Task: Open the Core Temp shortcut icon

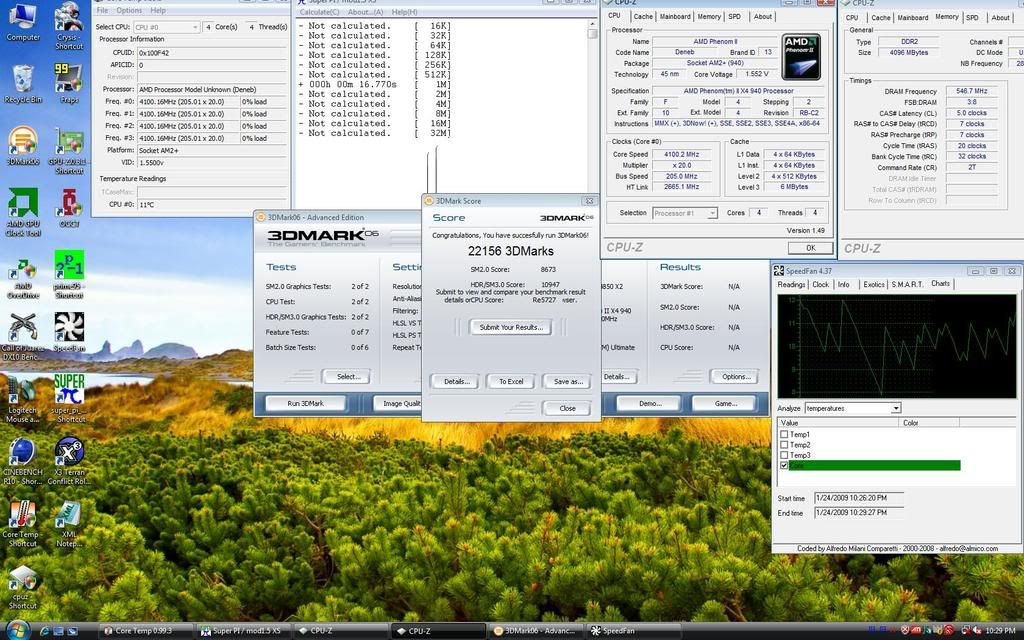Action: pos(23,524)
